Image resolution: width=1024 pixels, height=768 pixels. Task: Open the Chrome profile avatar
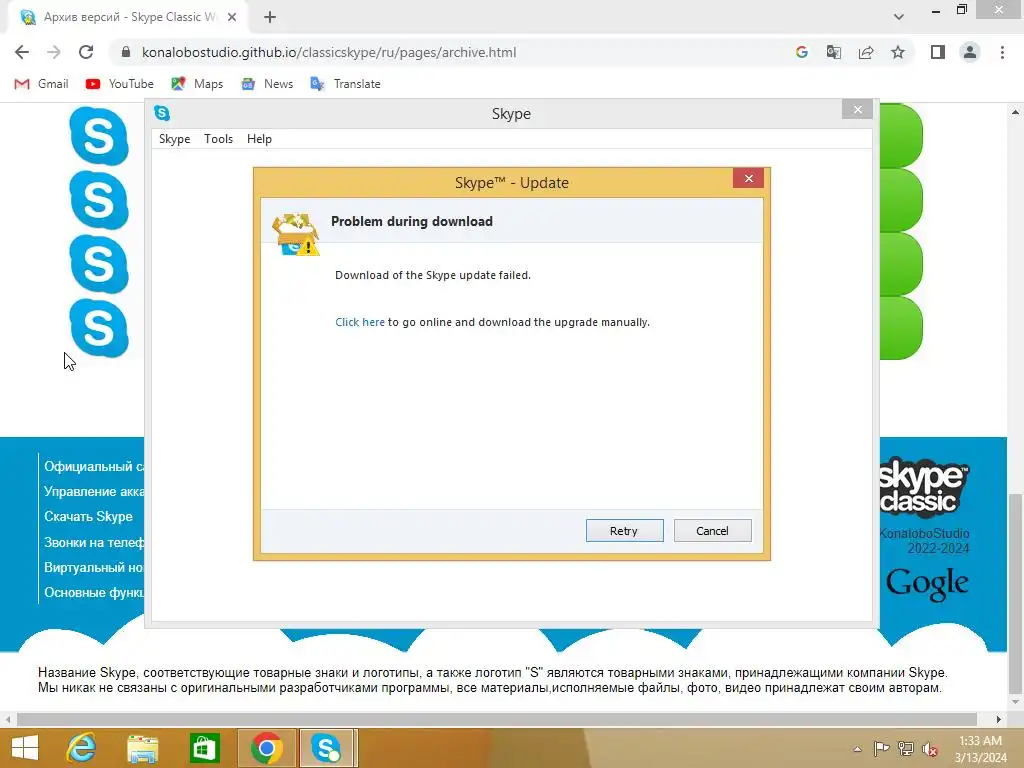pyautogui.click(x=970, y=52)
